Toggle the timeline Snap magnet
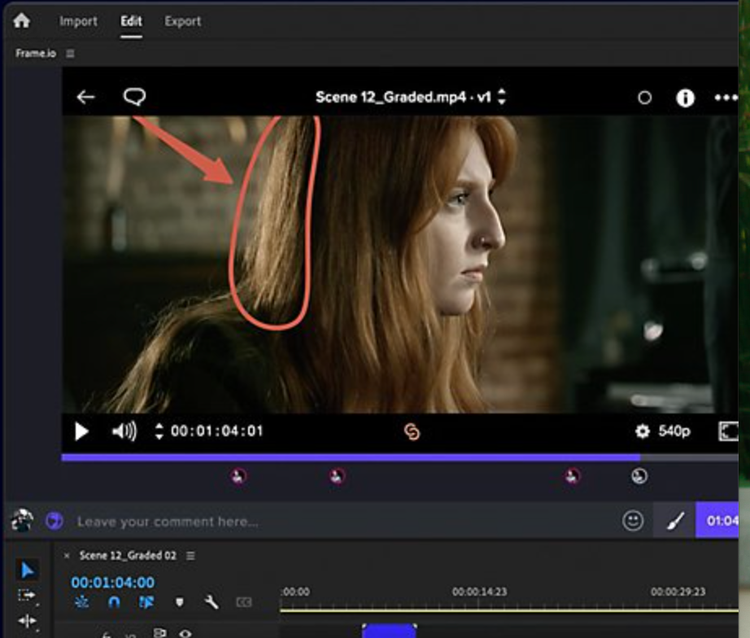This screenshot has width=750, height=638. tap(114, 602)
